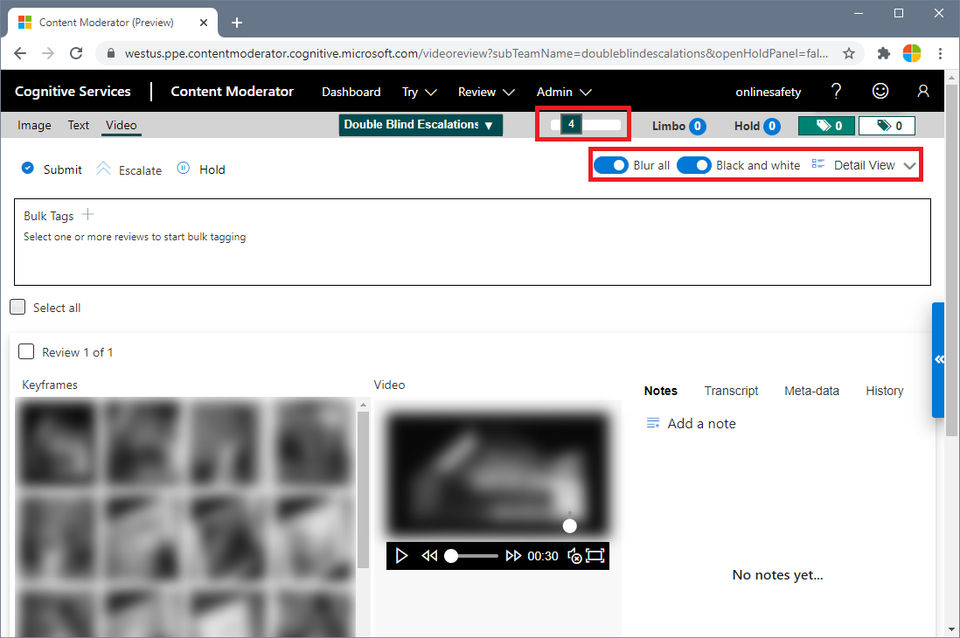Open the Notes tab
The width and height of the screenshot is (960, 638).
[661, 391]
